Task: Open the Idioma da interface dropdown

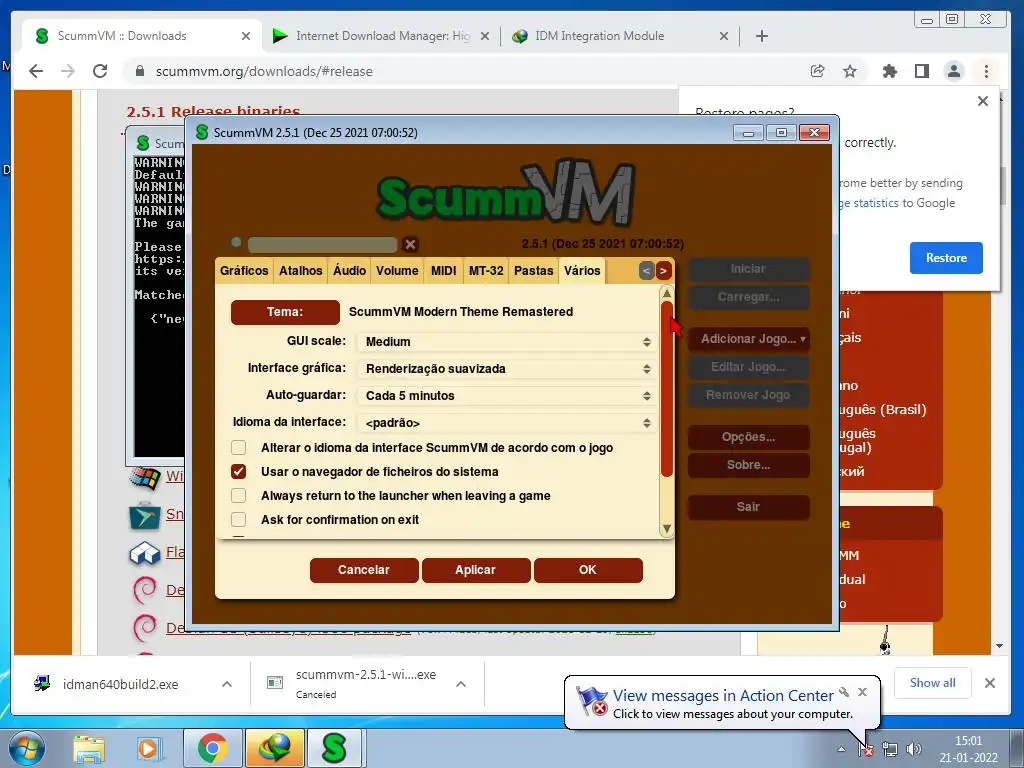Action: [507, 423]
